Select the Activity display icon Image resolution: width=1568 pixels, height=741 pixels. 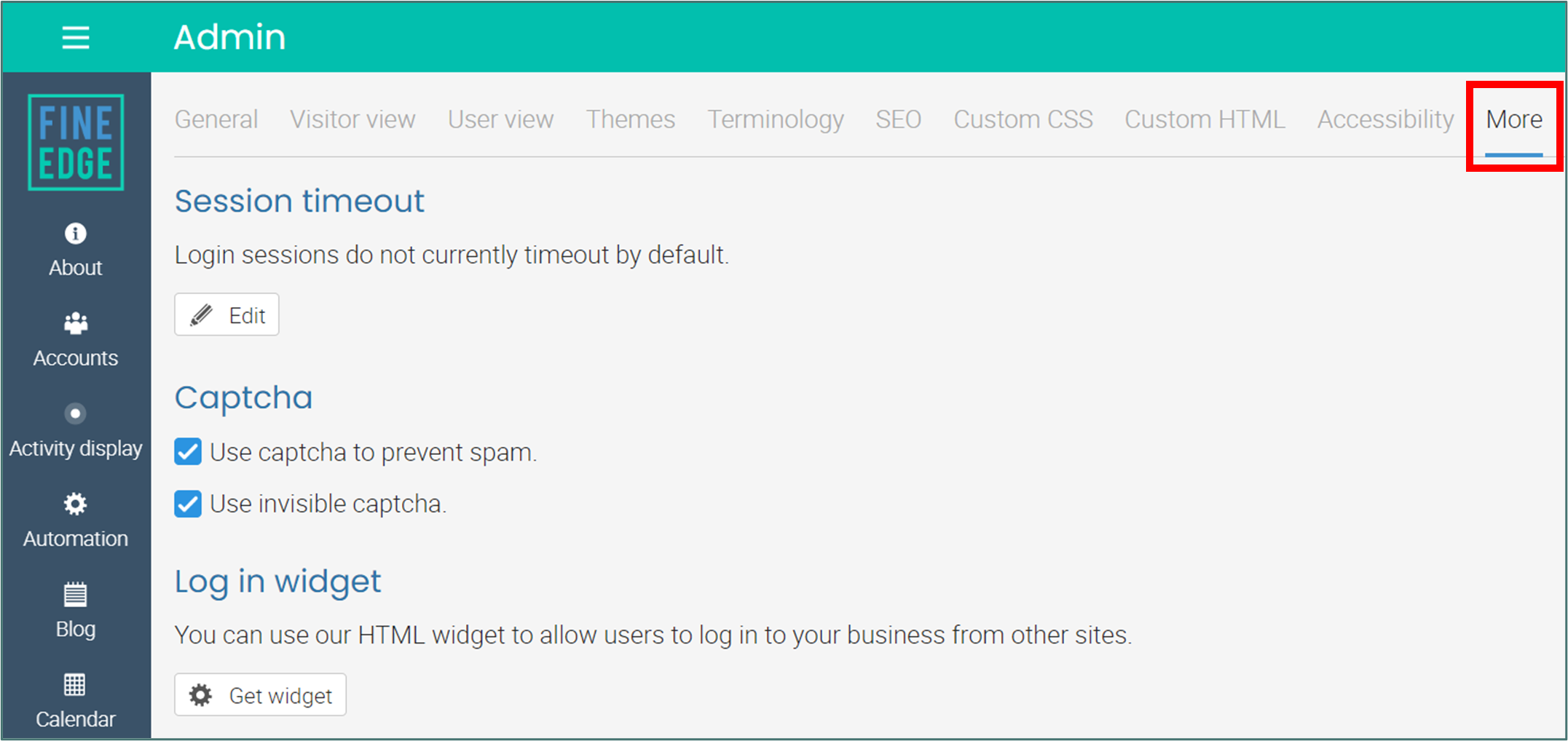click(x=75, y=413)
